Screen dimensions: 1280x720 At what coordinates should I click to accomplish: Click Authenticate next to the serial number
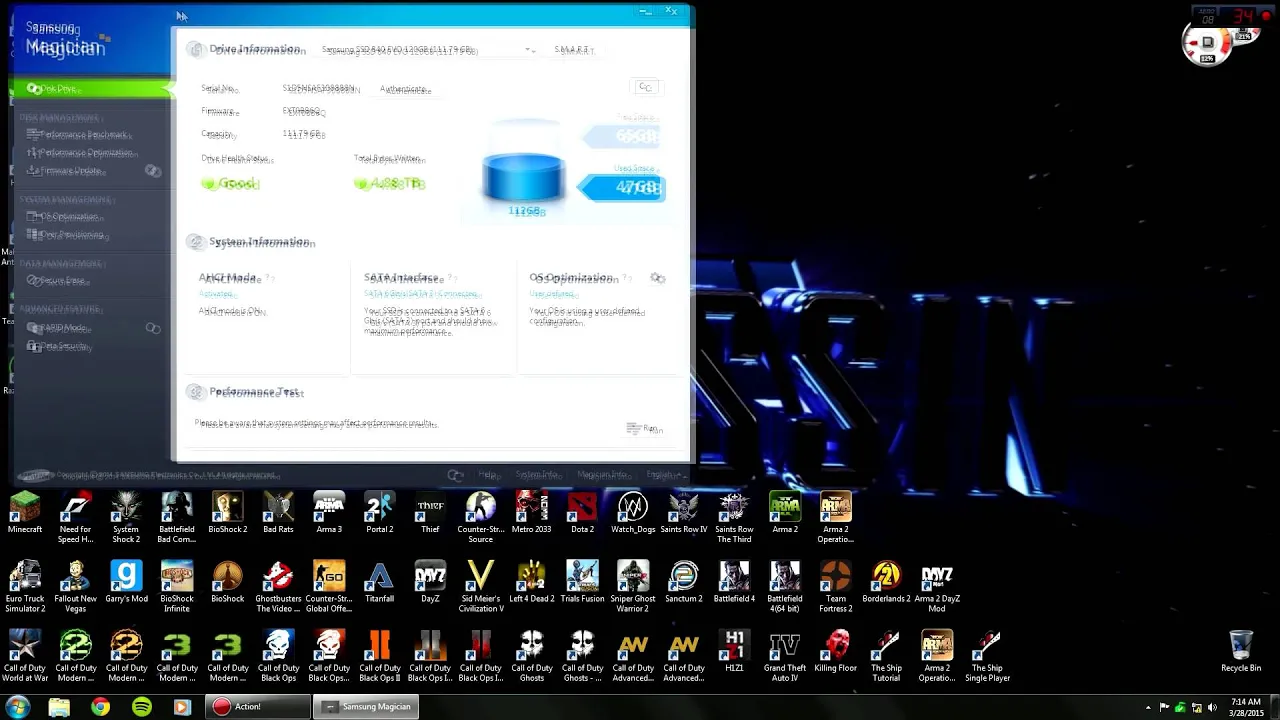405,89
